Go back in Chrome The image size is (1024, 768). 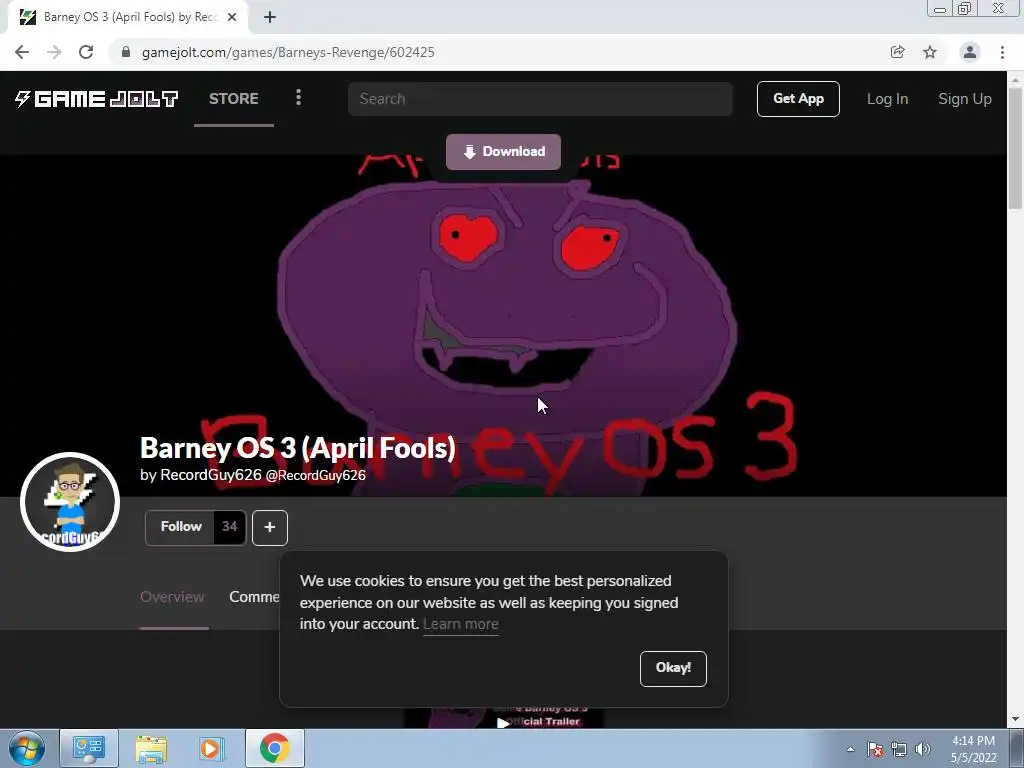(22, 52)
